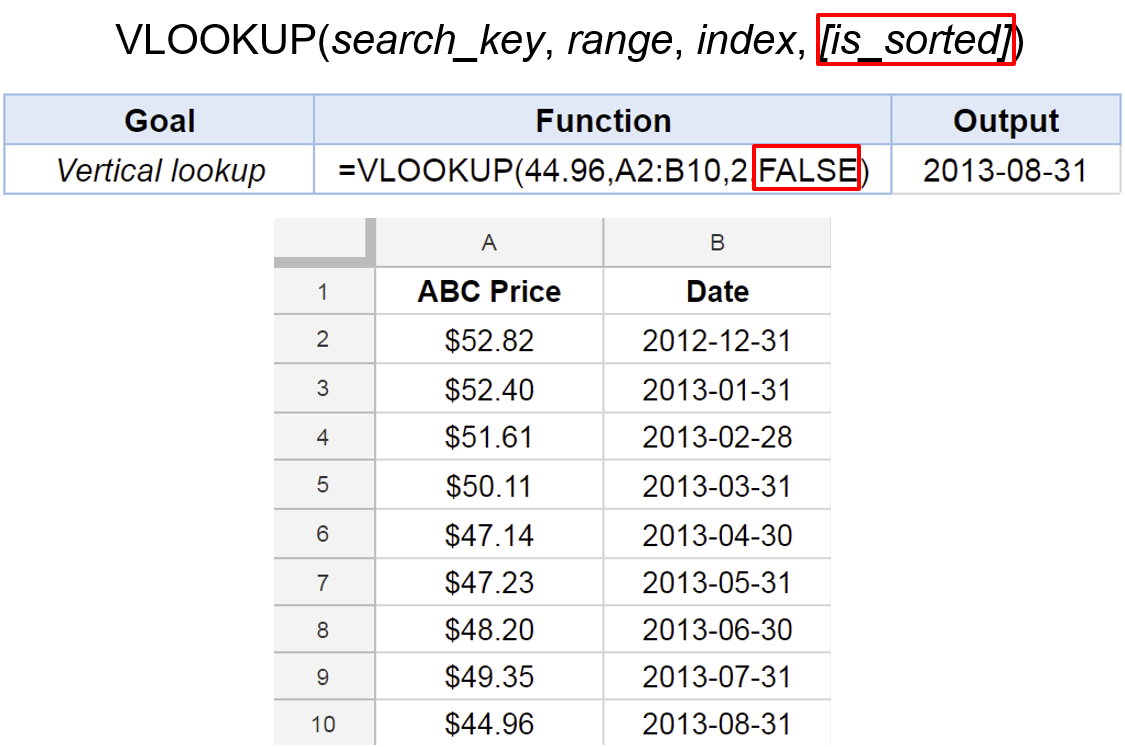Click cell containing $52.82
The height and width of the screenshot is (747, 1125).
coord(489,341)
